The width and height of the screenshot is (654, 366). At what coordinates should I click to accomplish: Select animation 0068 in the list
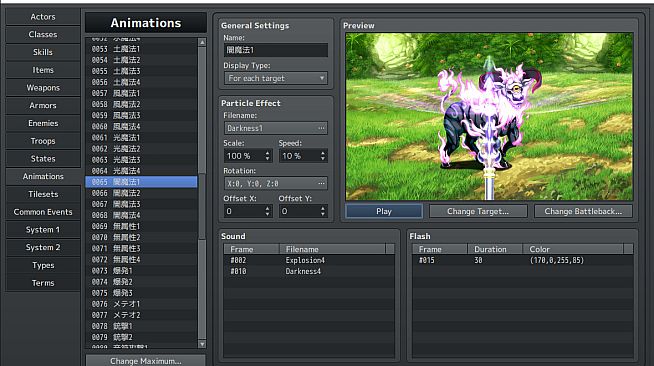[x=141, y=215]
